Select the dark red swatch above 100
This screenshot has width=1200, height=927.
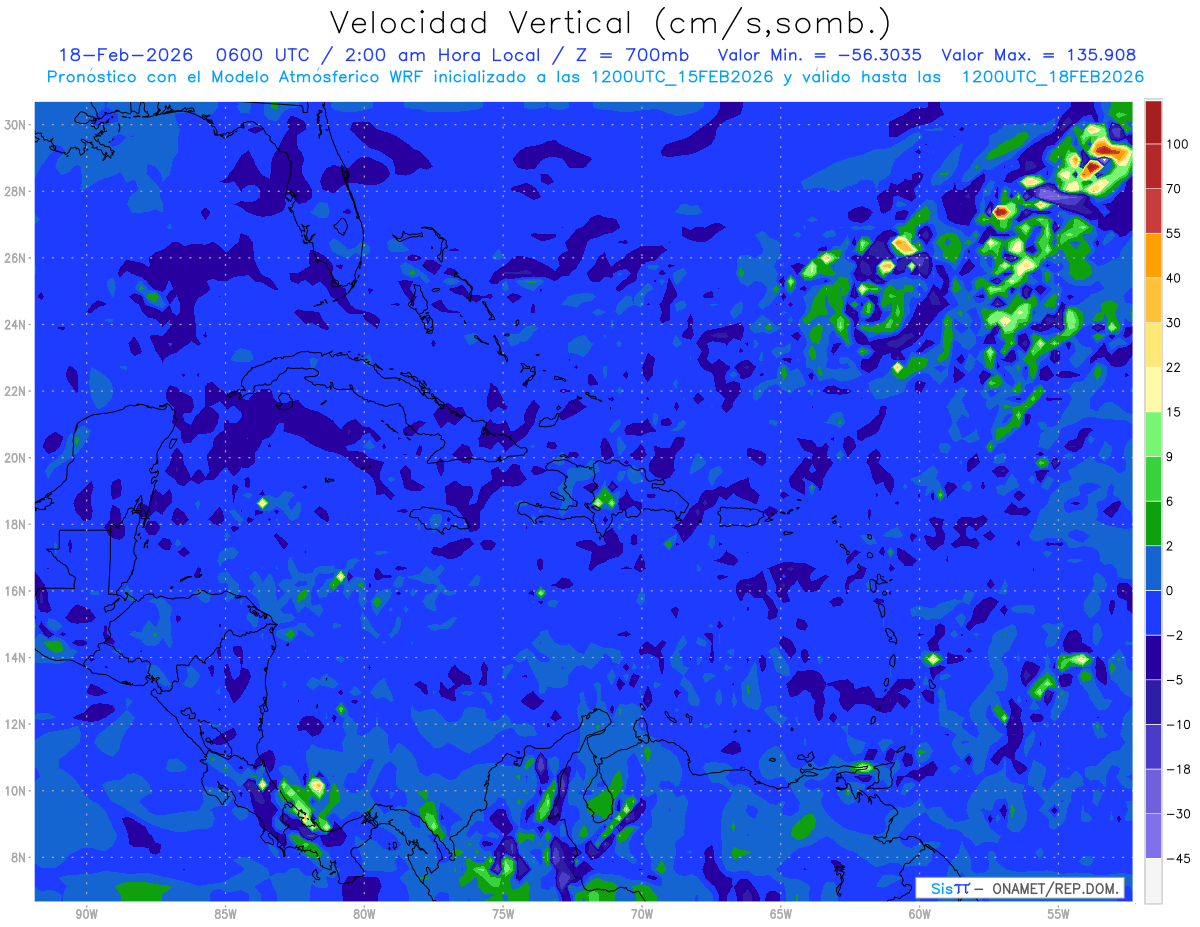1153,123
